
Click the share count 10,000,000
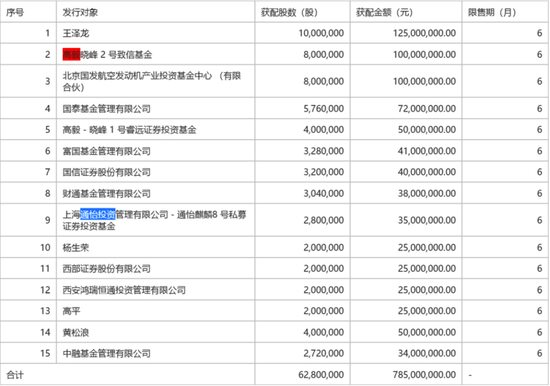[x=321, y=33]
